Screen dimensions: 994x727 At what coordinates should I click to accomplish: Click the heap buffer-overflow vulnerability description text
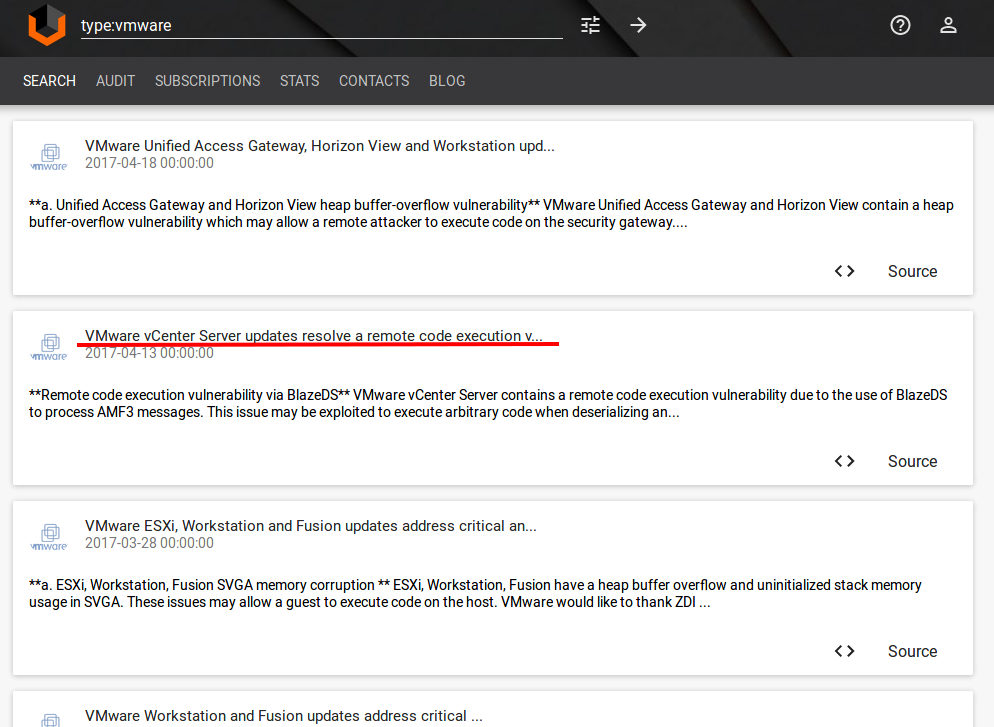(x=491, y=214)
